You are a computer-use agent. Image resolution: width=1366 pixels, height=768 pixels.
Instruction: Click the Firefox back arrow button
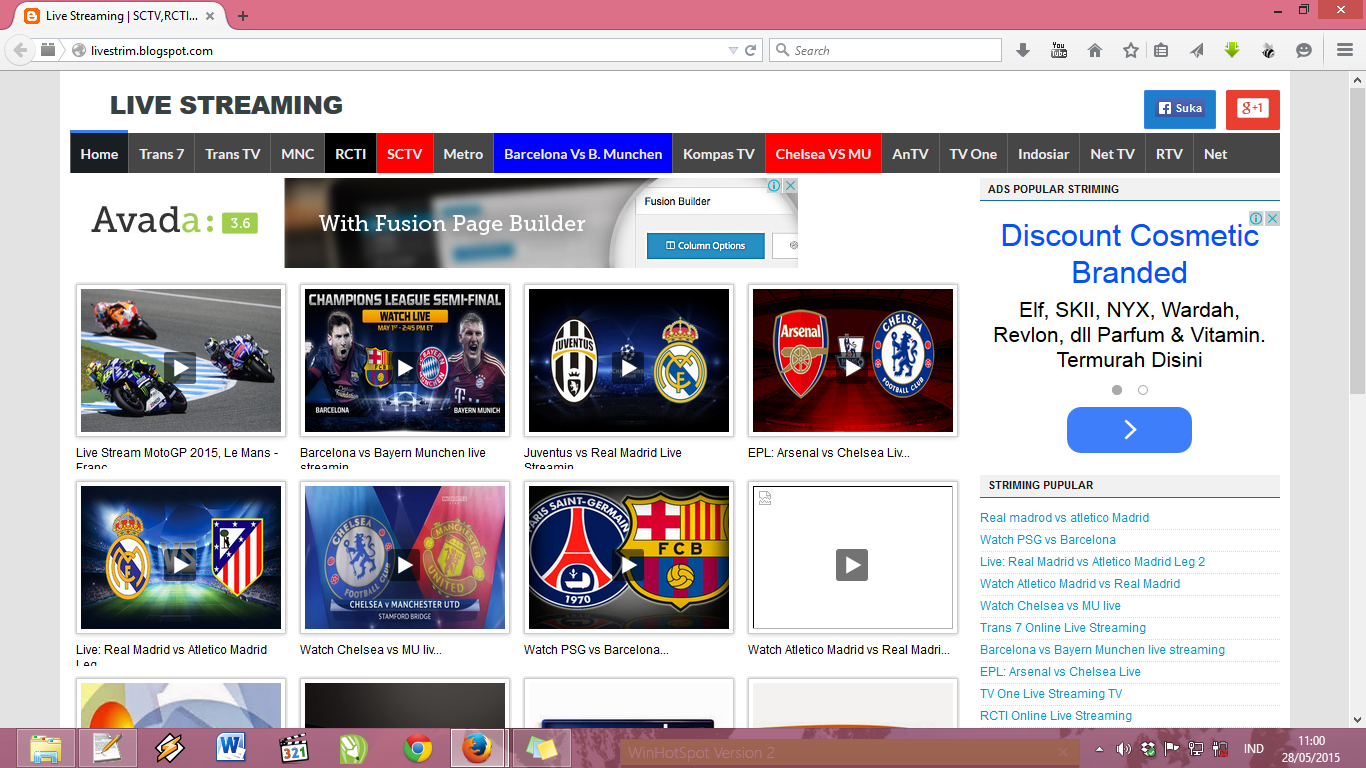(x=20, y=50)
